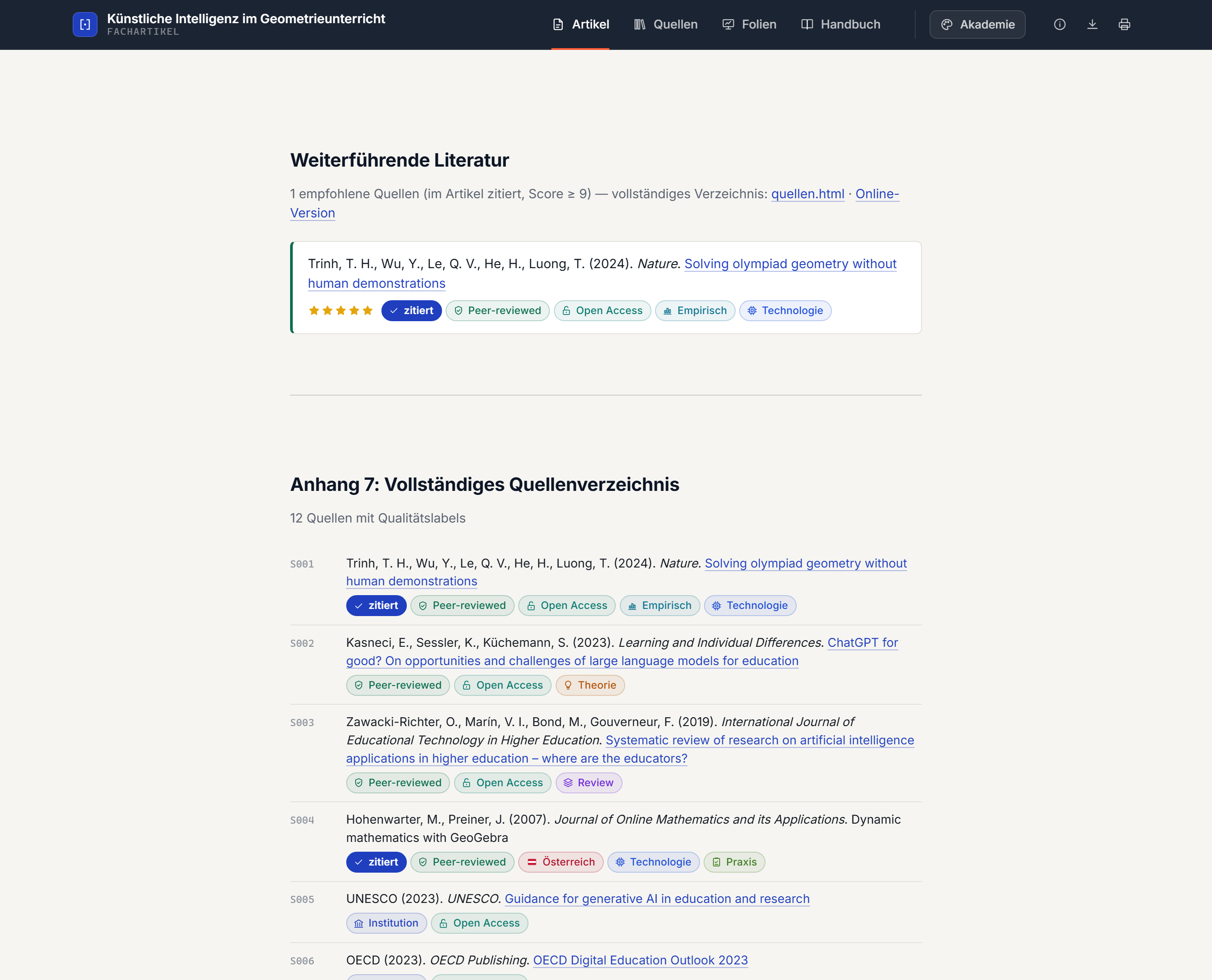This screenshot has height=980, width=1212.
Task: Open OECD Digital Education Outlook 2023 link
Action: click(640, 960)
